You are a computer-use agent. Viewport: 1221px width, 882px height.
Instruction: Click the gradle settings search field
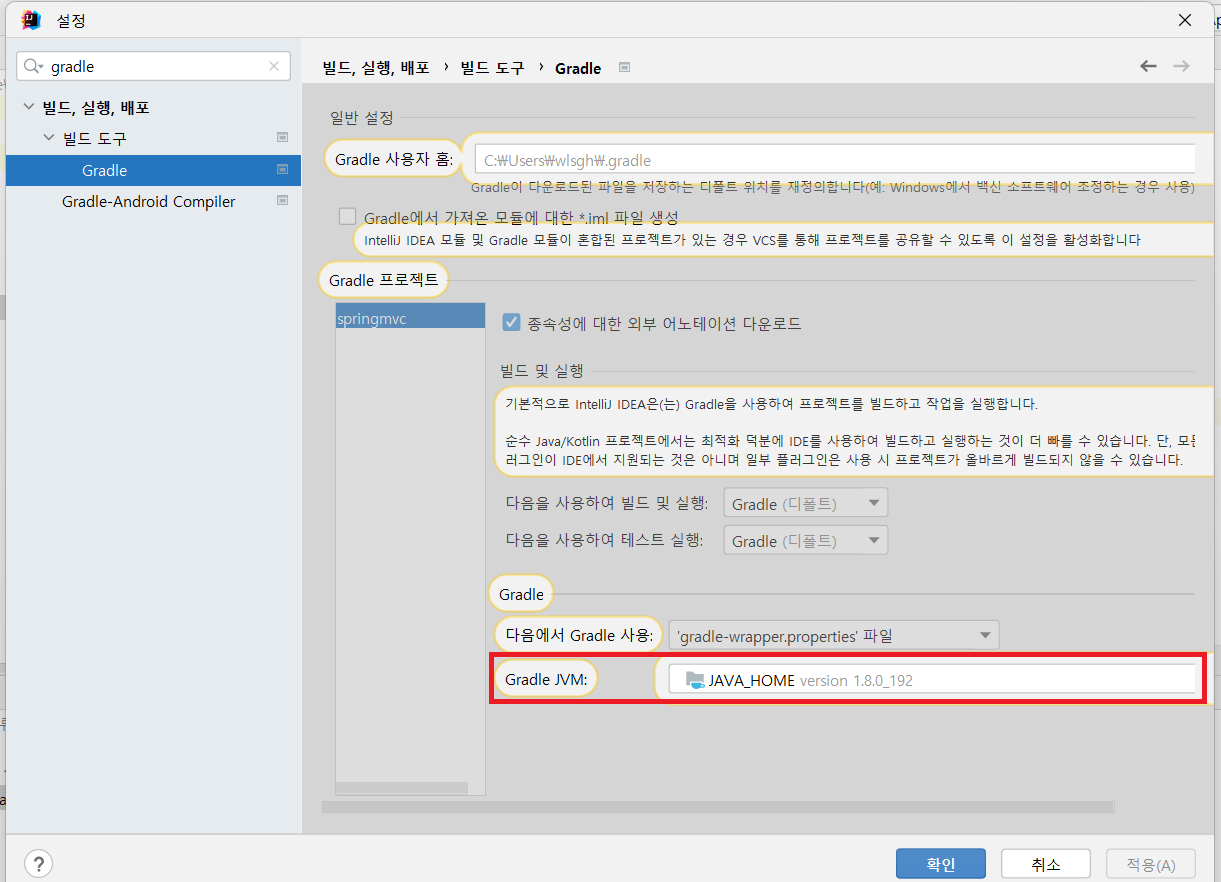[154, 66]
